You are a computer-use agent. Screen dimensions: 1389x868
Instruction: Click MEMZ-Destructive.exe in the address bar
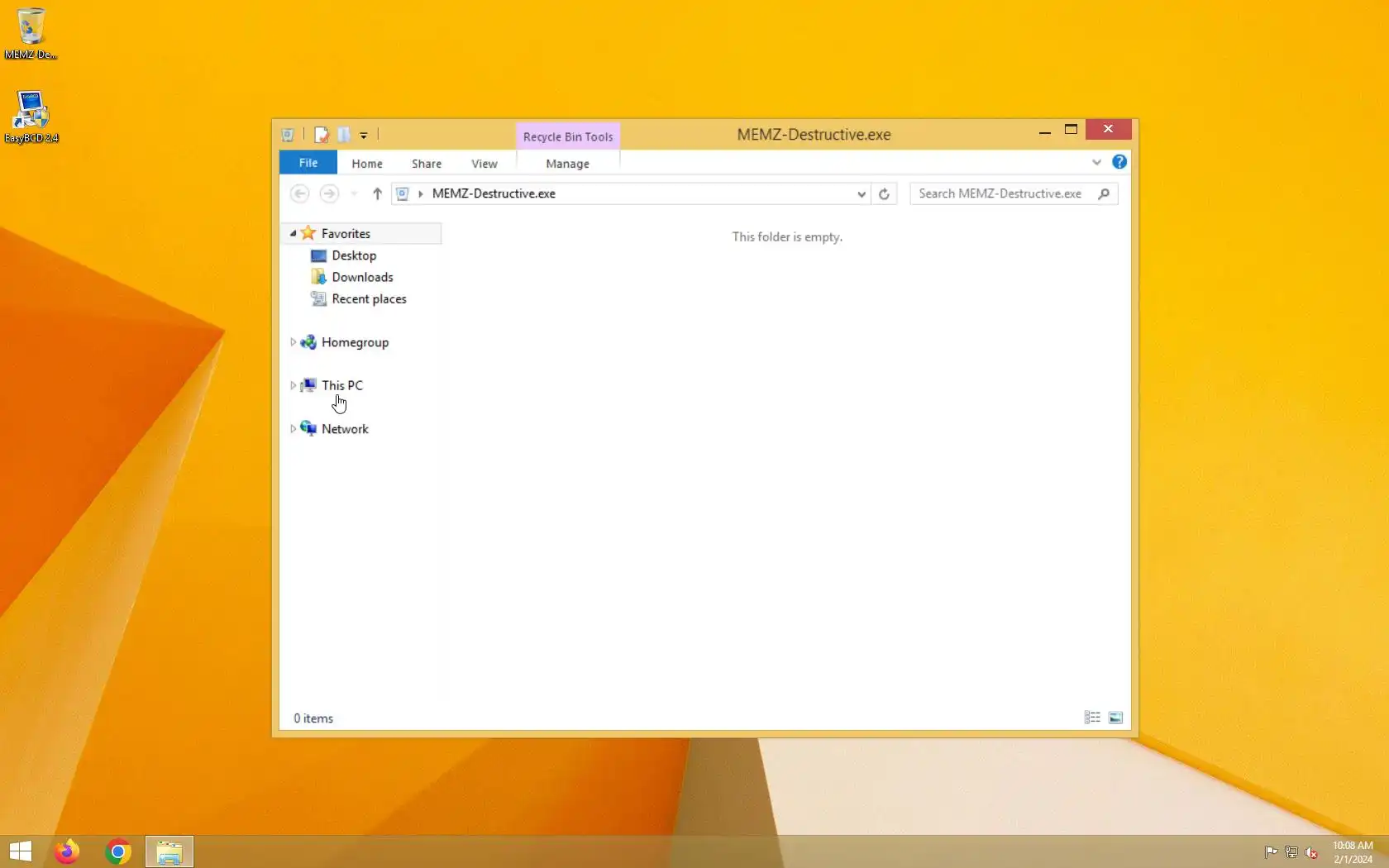[494, 193]
